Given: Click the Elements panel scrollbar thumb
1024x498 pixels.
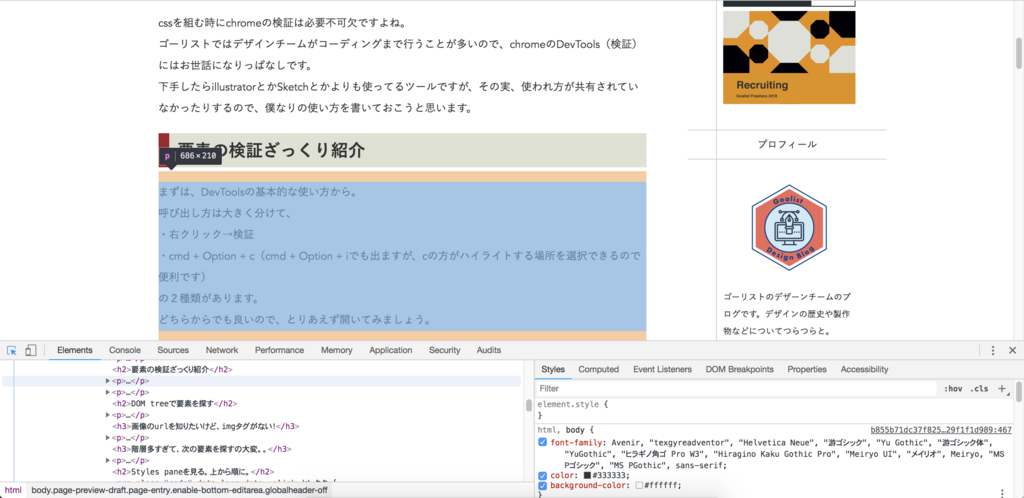Looking at the screenshot, I should tap(528, 405).
